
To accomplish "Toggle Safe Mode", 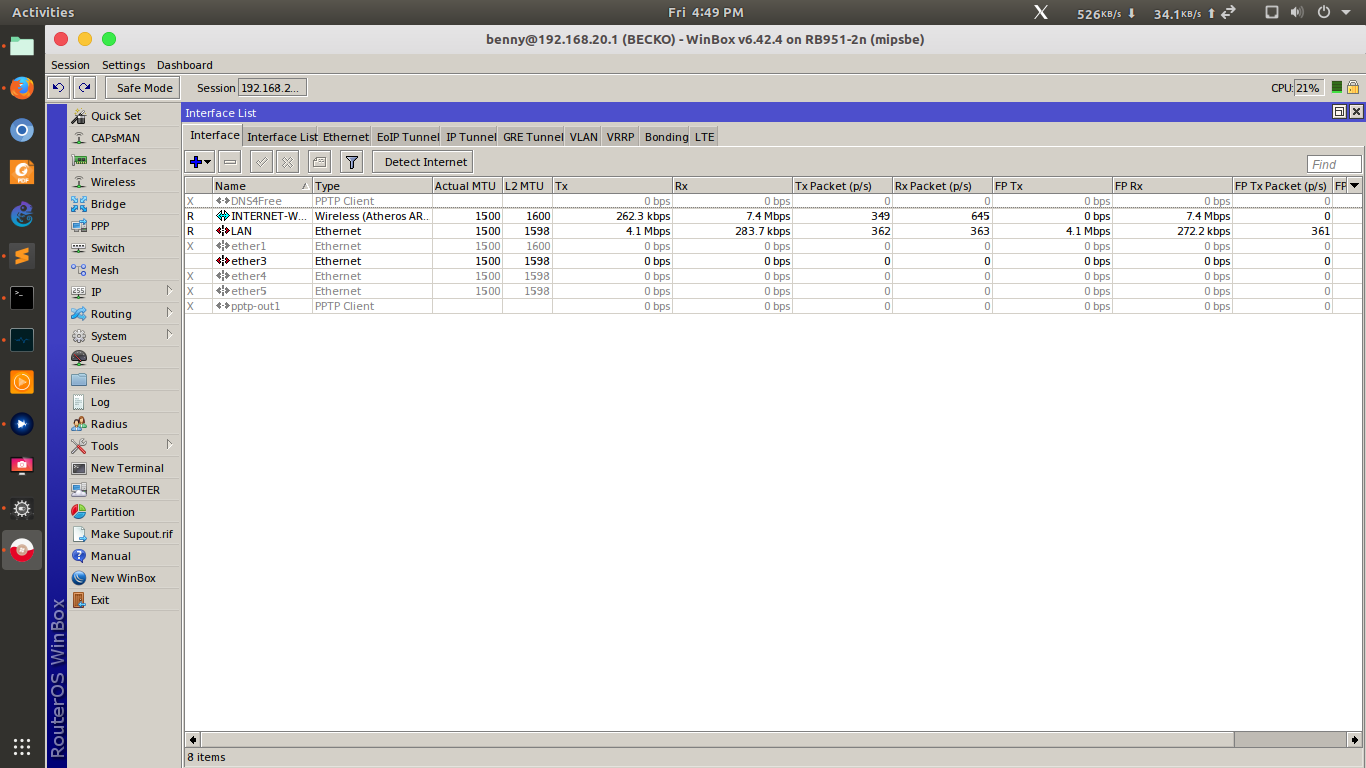I will pyautogui.click(x=144, y=88).
